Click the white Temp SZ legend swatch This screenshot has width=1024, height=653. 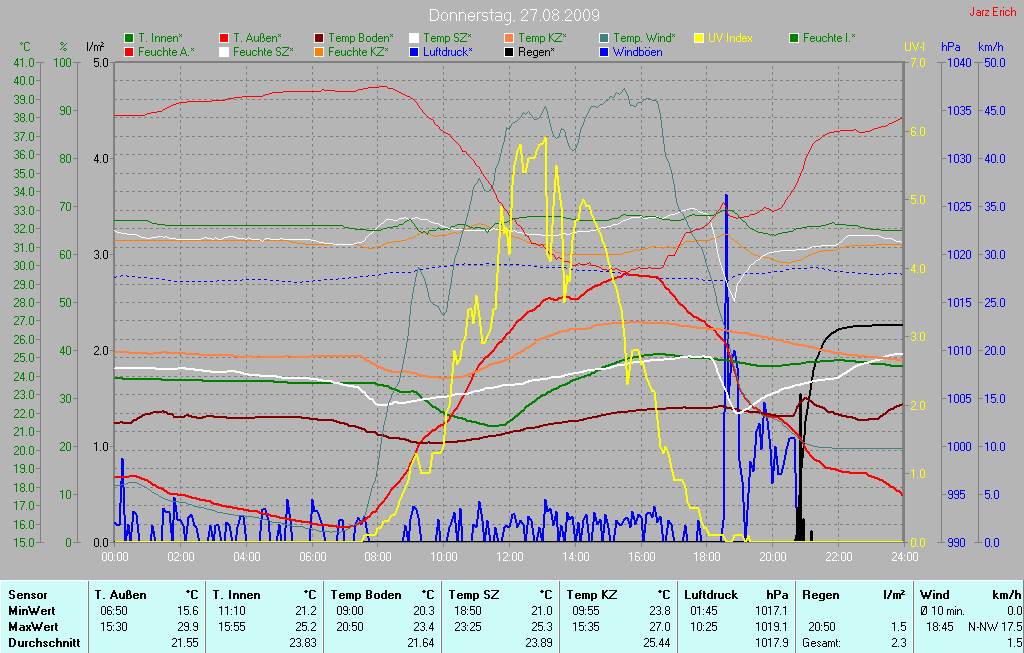coord(414,38)
